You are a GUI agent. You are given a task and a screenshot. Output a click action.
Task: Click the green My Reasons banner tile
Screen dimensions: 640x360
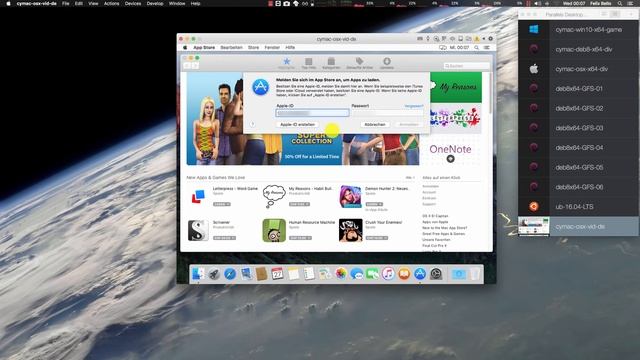pos(456,87)
